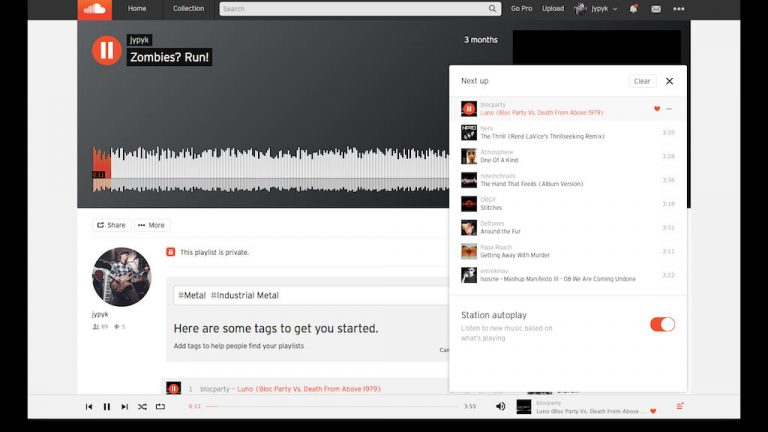Open the Upload page

[x=553, y=9]
